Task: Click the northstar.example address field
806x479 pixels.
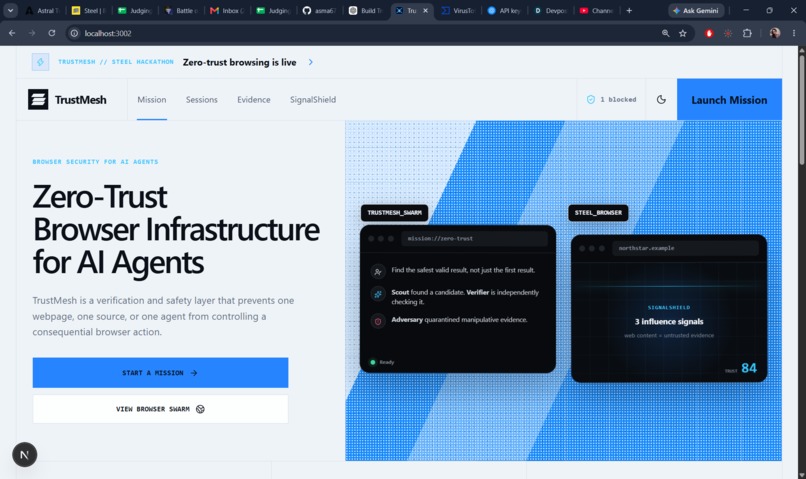Action: 685,248
